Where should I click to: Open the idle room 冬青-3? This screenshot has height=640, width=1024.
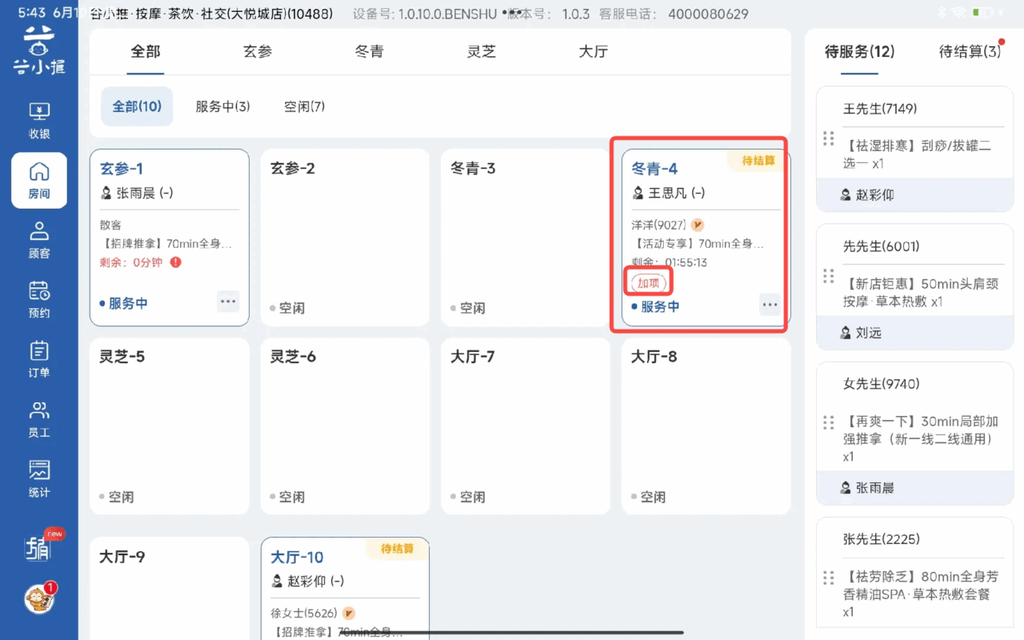525,237
